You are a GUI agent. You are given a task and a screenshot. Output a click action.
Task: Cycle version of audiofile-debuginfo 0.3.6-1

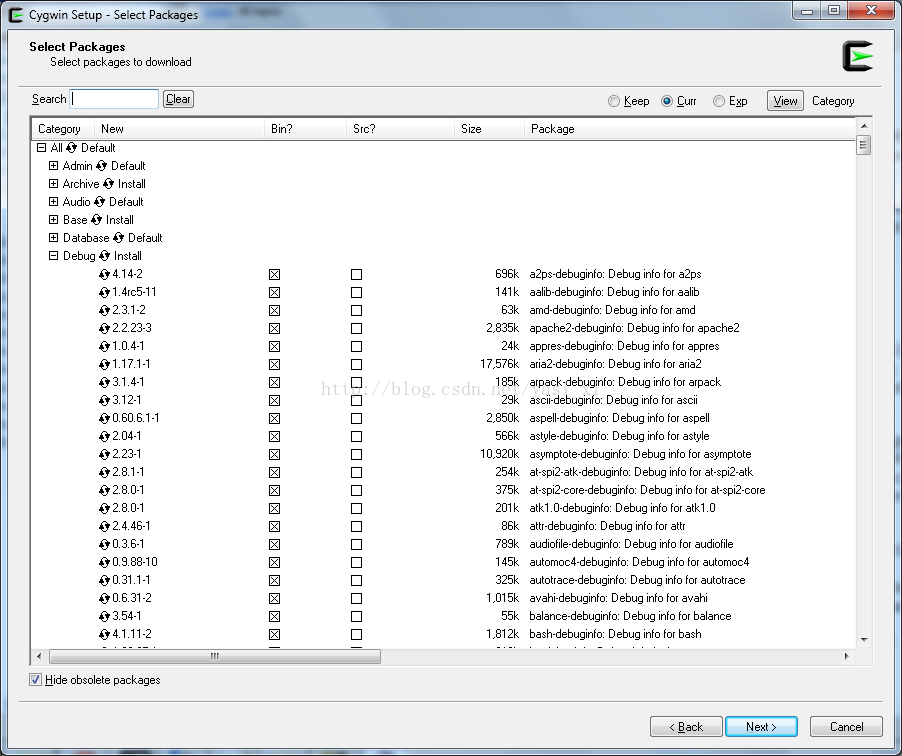pyautogui.click(x=104, y=544)
